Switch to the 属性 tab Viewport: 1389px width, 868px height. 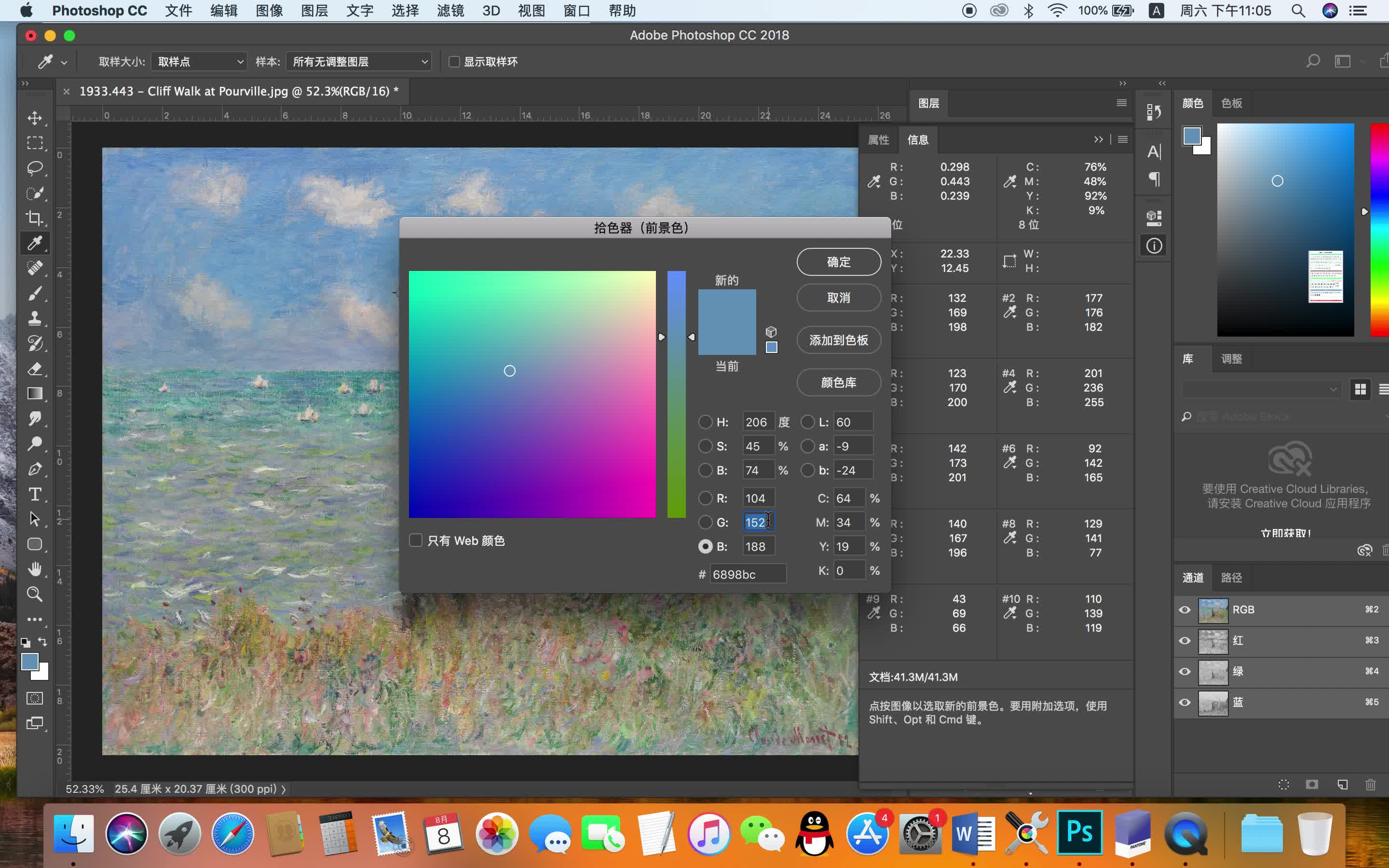pyautogui.click(x=878, y=139)
